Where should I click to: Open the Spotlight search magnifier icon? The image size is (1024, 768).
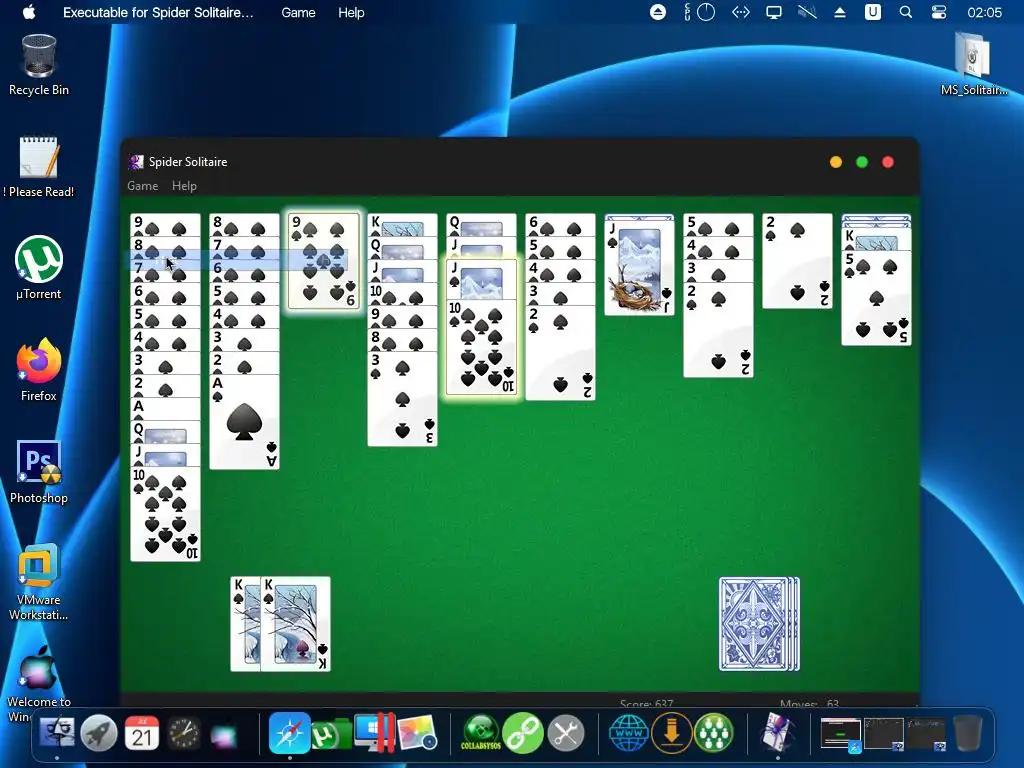pos(906,12)
